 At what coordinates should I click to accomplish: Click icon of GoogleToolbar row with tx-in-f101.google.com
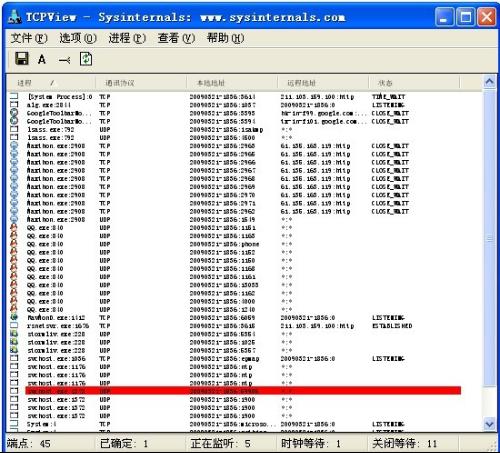(14, 121)
